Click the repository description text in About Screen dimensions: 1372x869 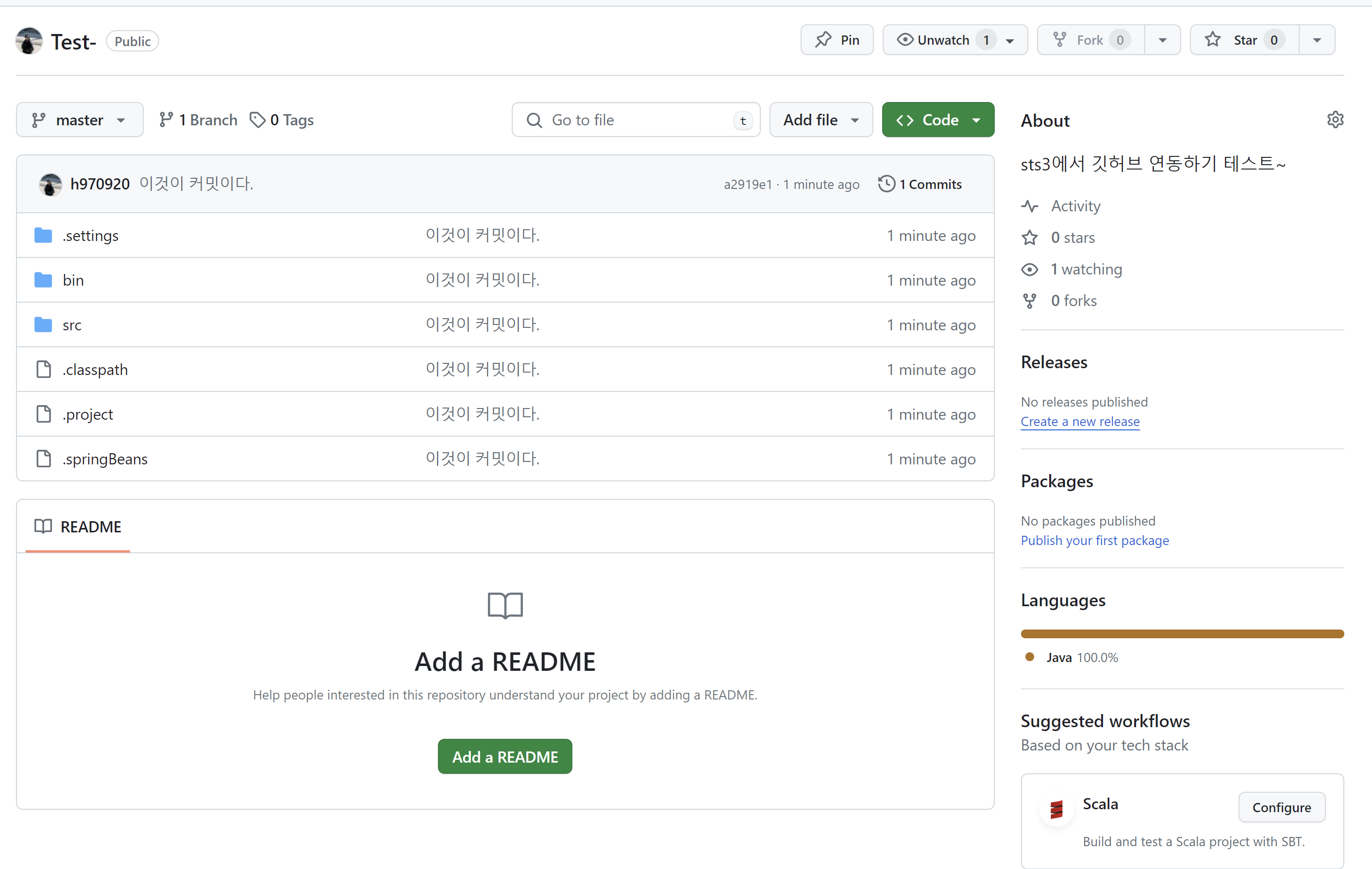[x=1153, y=164]
